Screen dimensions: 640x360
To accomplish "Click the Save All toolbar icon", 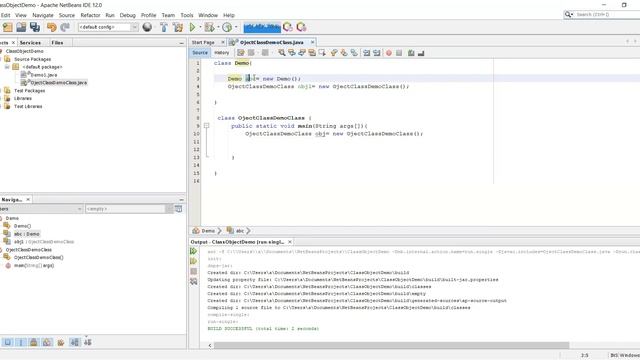I will coord(35,27).
